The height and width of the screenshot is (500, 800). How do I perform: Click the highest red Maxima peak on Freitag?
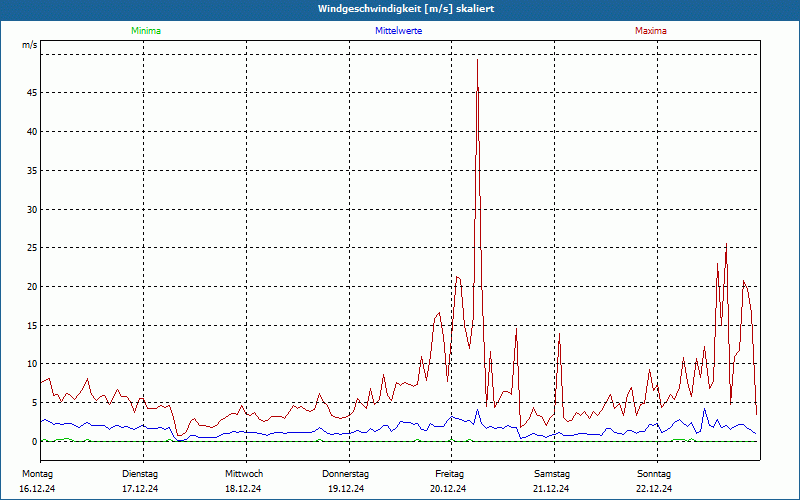[x=477, y=61]
